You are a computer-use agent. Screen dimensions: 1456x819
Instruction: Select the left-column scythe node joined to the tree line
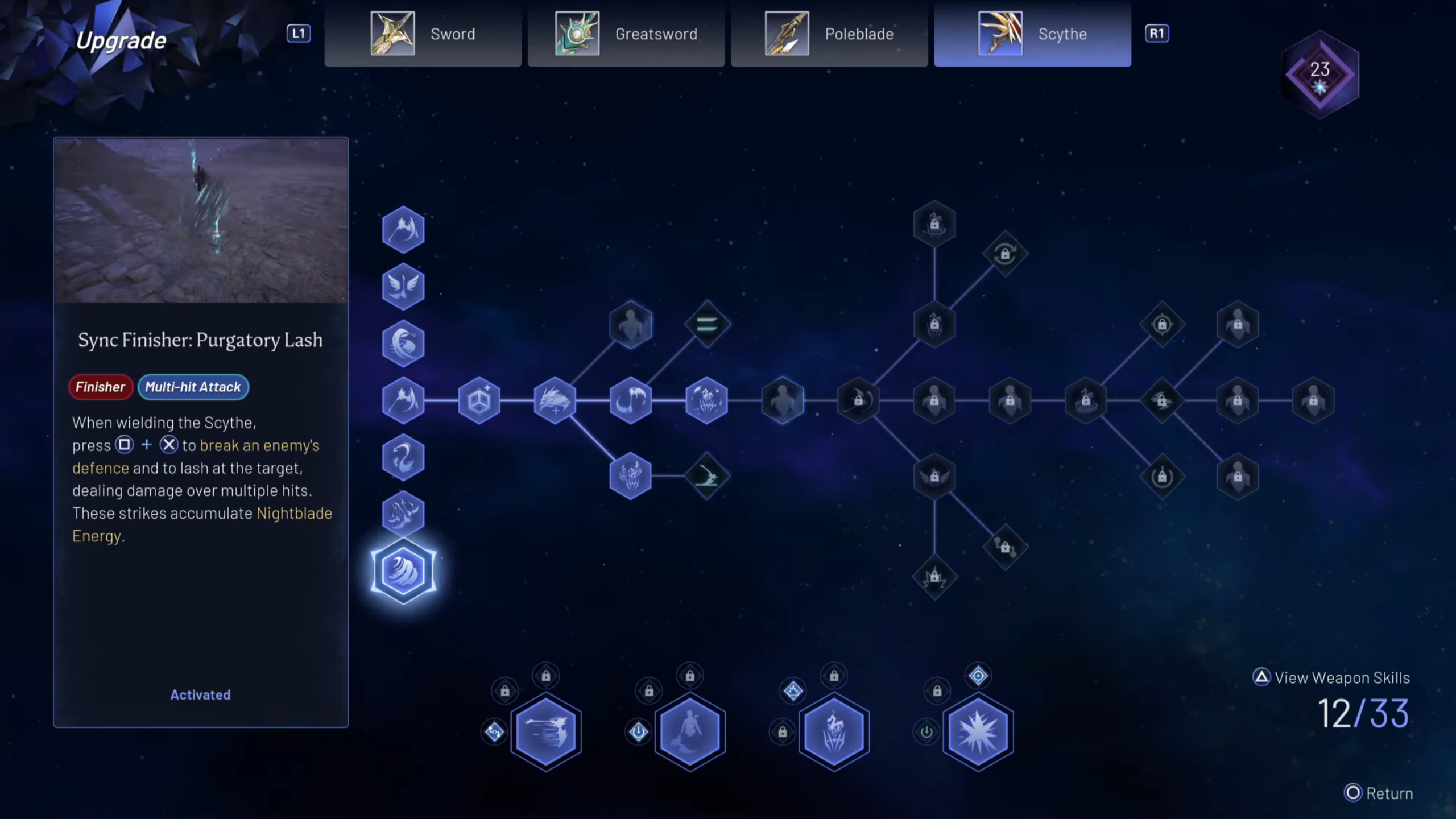(x=403, y=400)
